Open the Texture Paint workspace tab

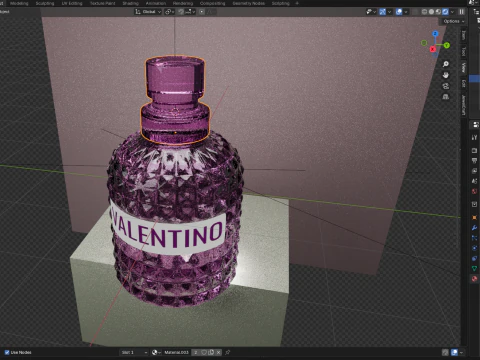(x=102, y=3)
